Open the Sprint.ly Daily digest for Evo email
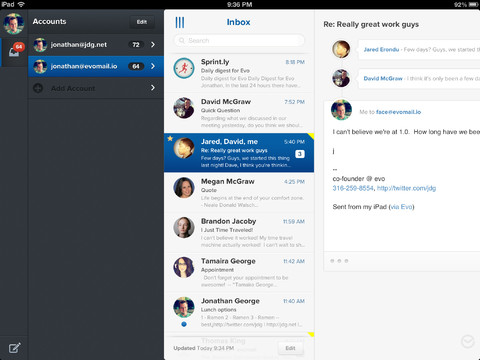 [x=239, y=73]
